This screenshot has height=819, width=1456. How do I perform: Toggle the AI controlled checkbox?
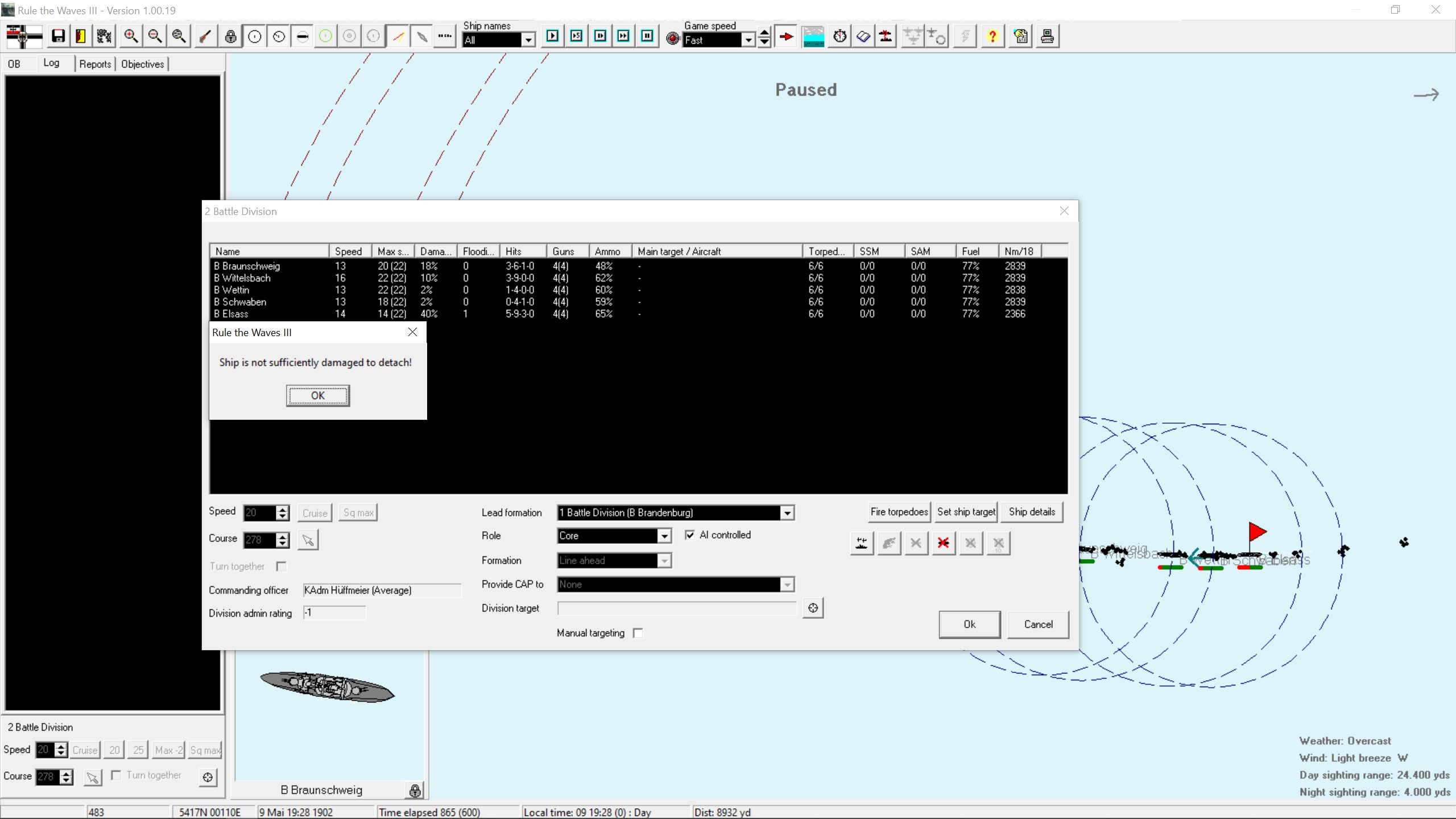click(690, 535)
